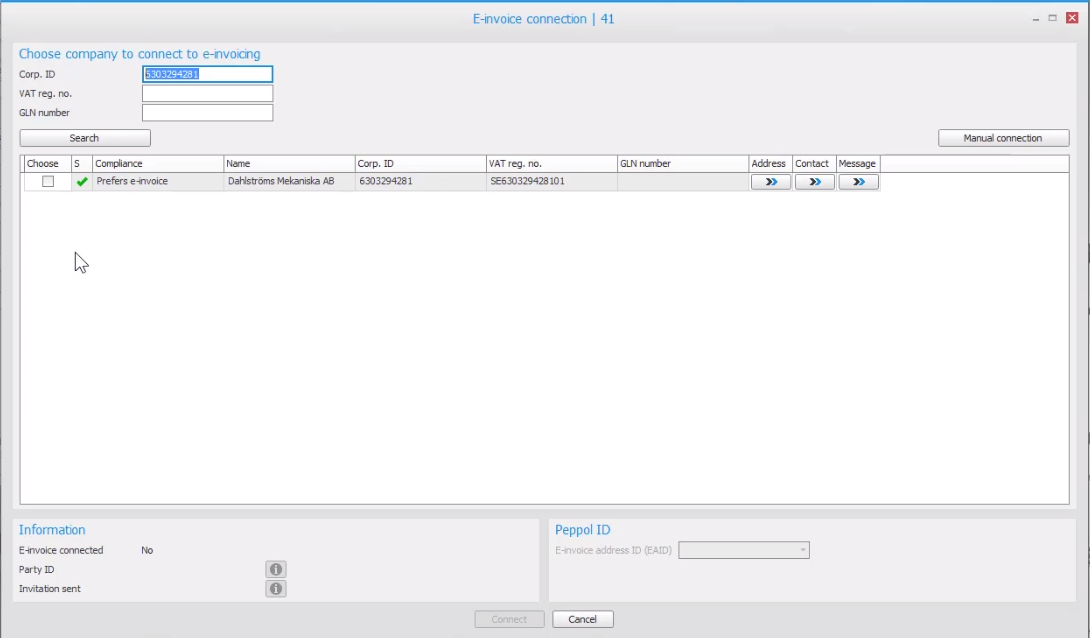Open Address details arrow for Dahlströms Mekaniska
The width and height of the screenshot is (1090, 638).
[x=770, y=182]
